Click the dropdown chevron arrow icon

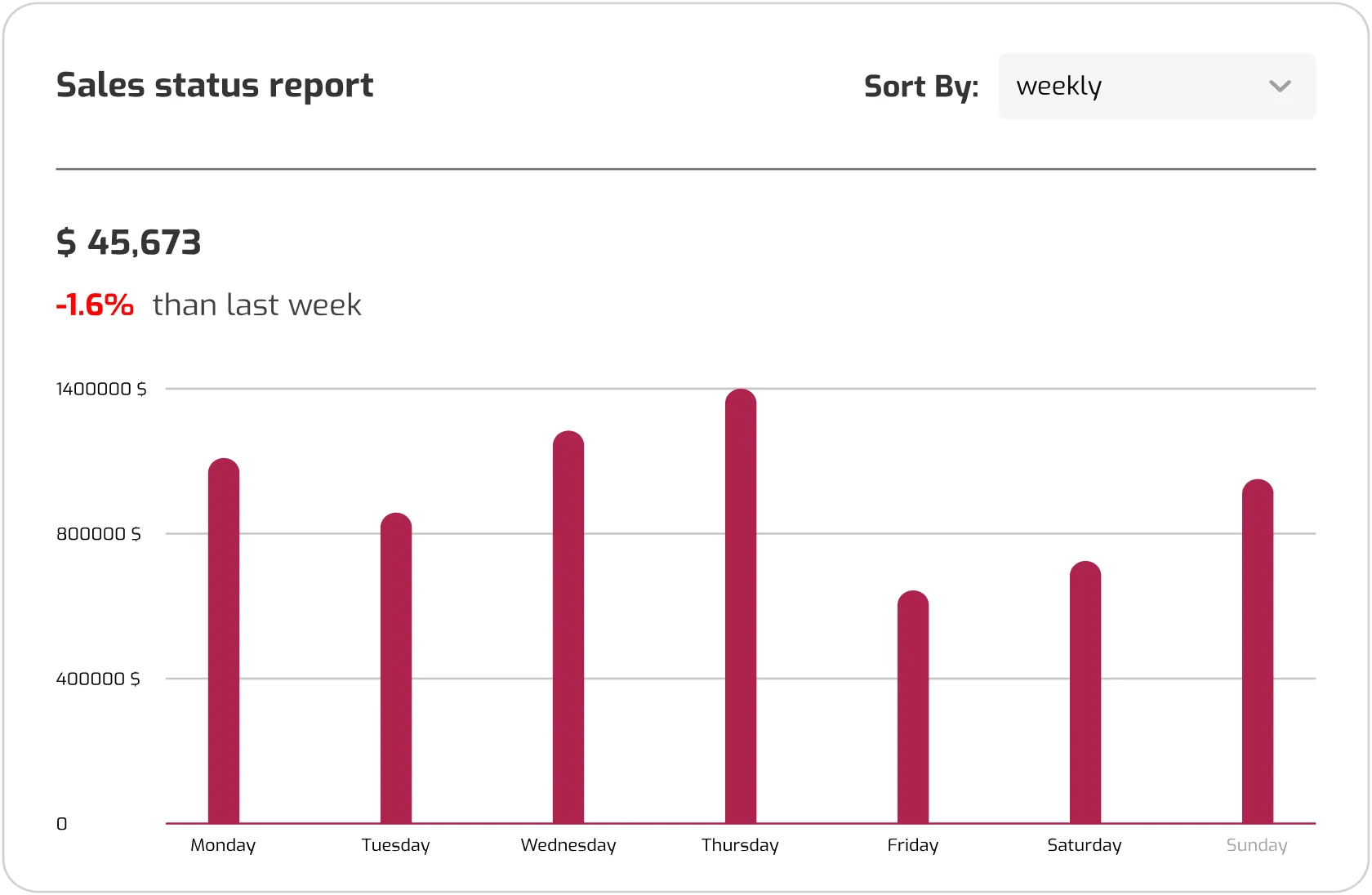1280,87
